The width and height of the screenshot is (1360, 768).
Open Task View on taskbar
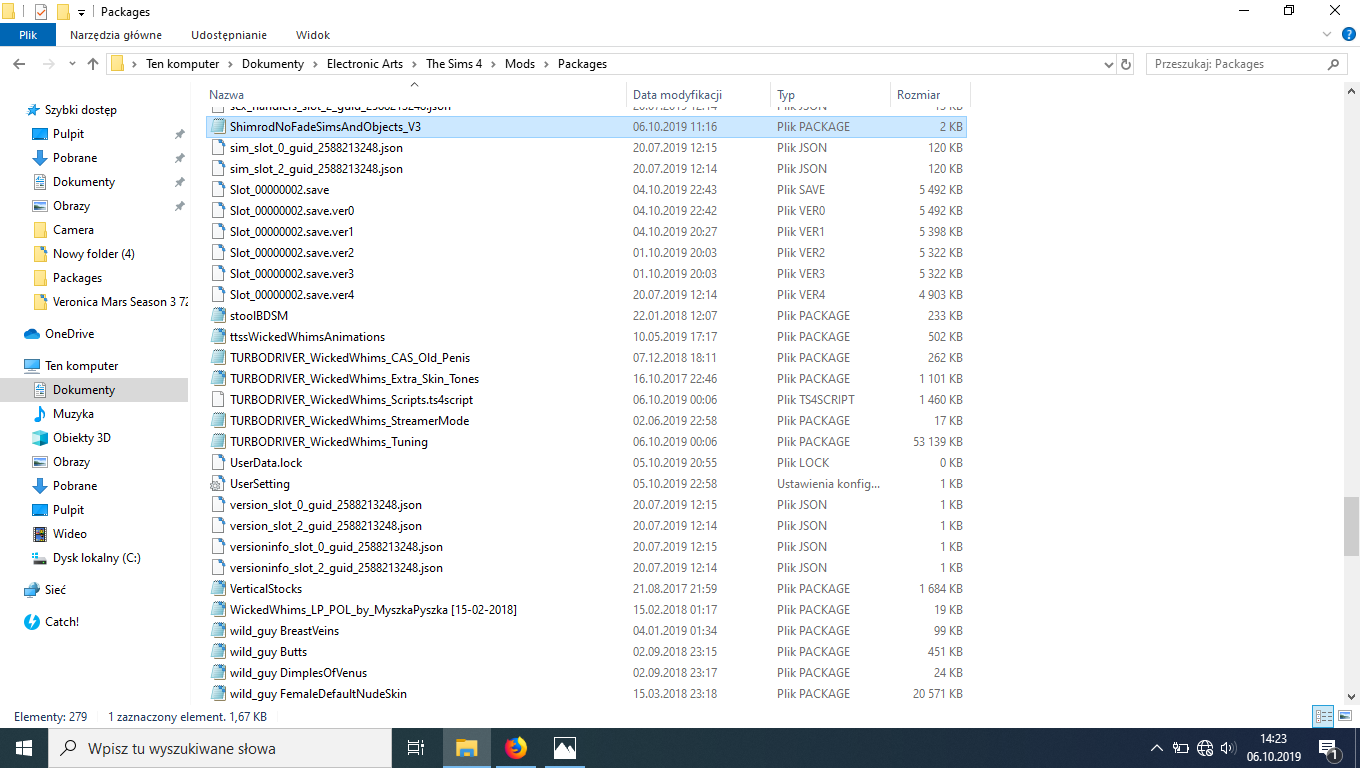pyautogui.click(x=416, y=748)
